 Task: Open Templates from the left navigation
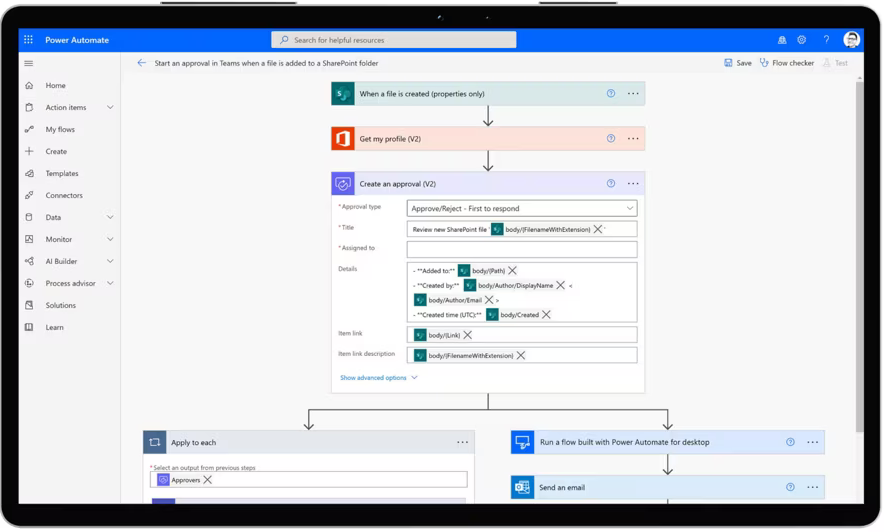pos(62,173)
